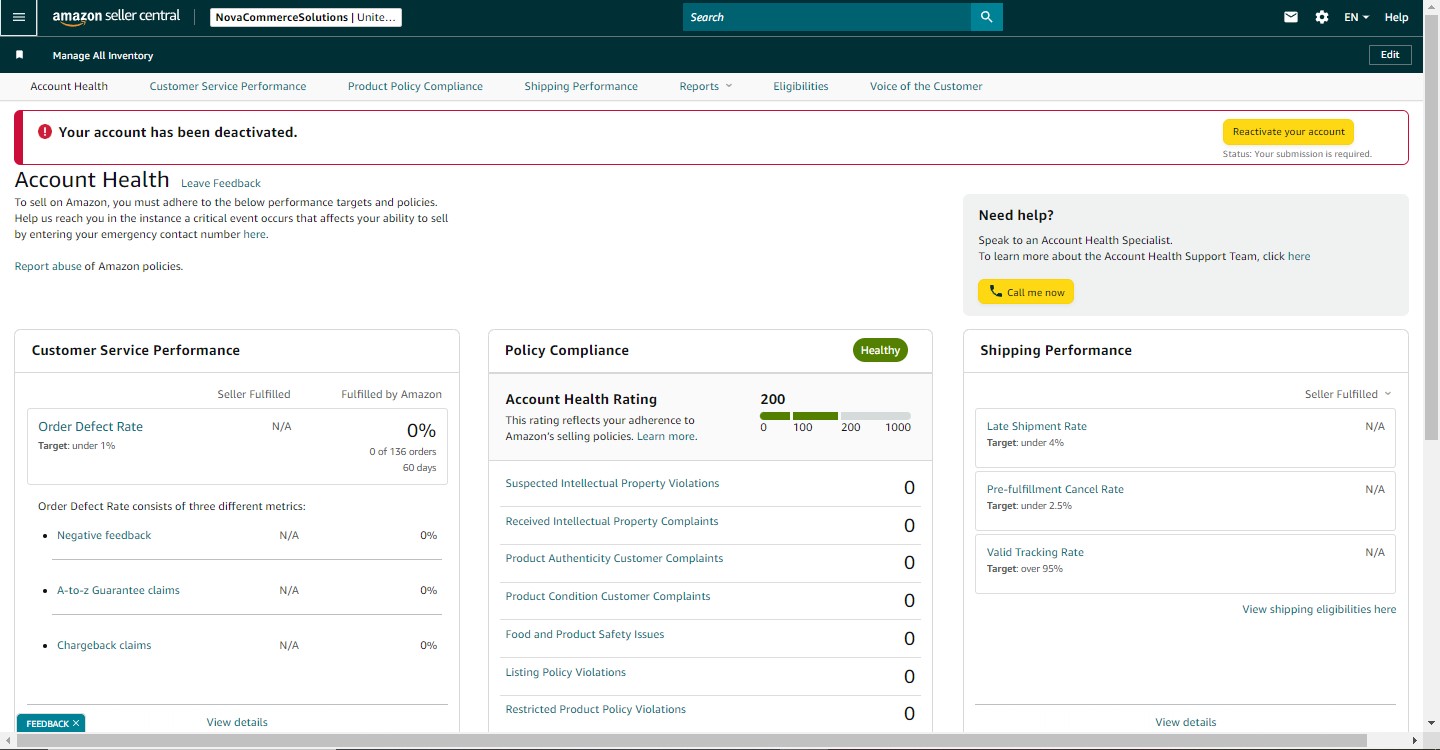The width and height of the screenshot is (1440, 750).
Task: Open Pre-fulfillment Cancel Rate link
Action: tap(1055, 489)
